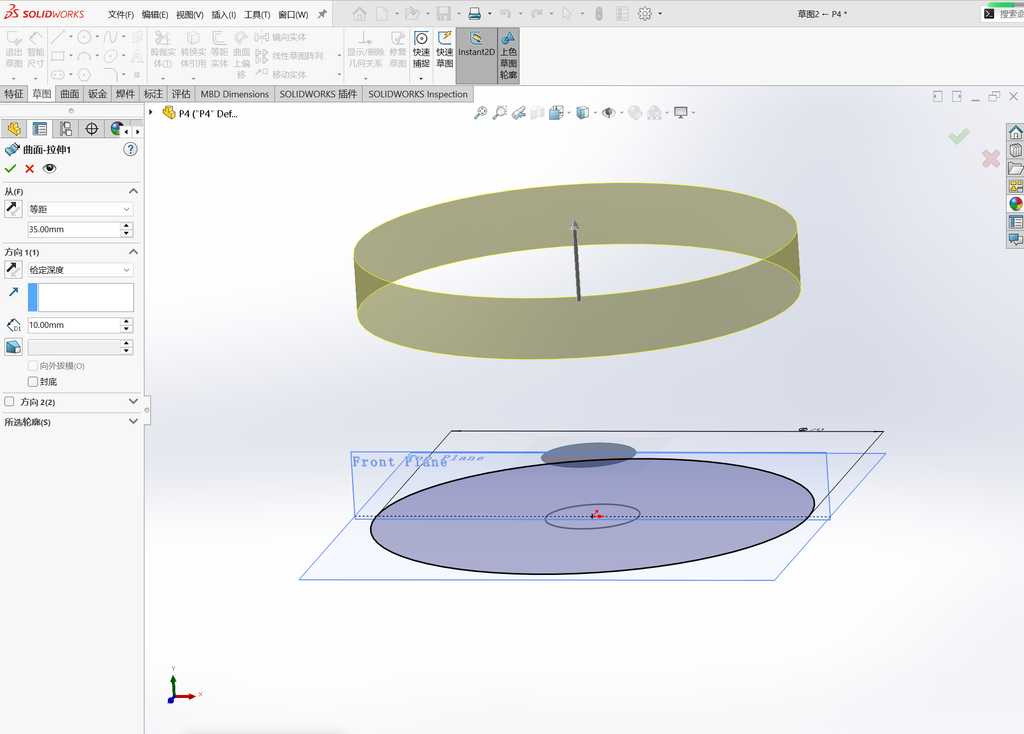This screenshot has height=734, width=1024.
Task: Click the 10.00mm depth input field
Action: click(74, 325)
